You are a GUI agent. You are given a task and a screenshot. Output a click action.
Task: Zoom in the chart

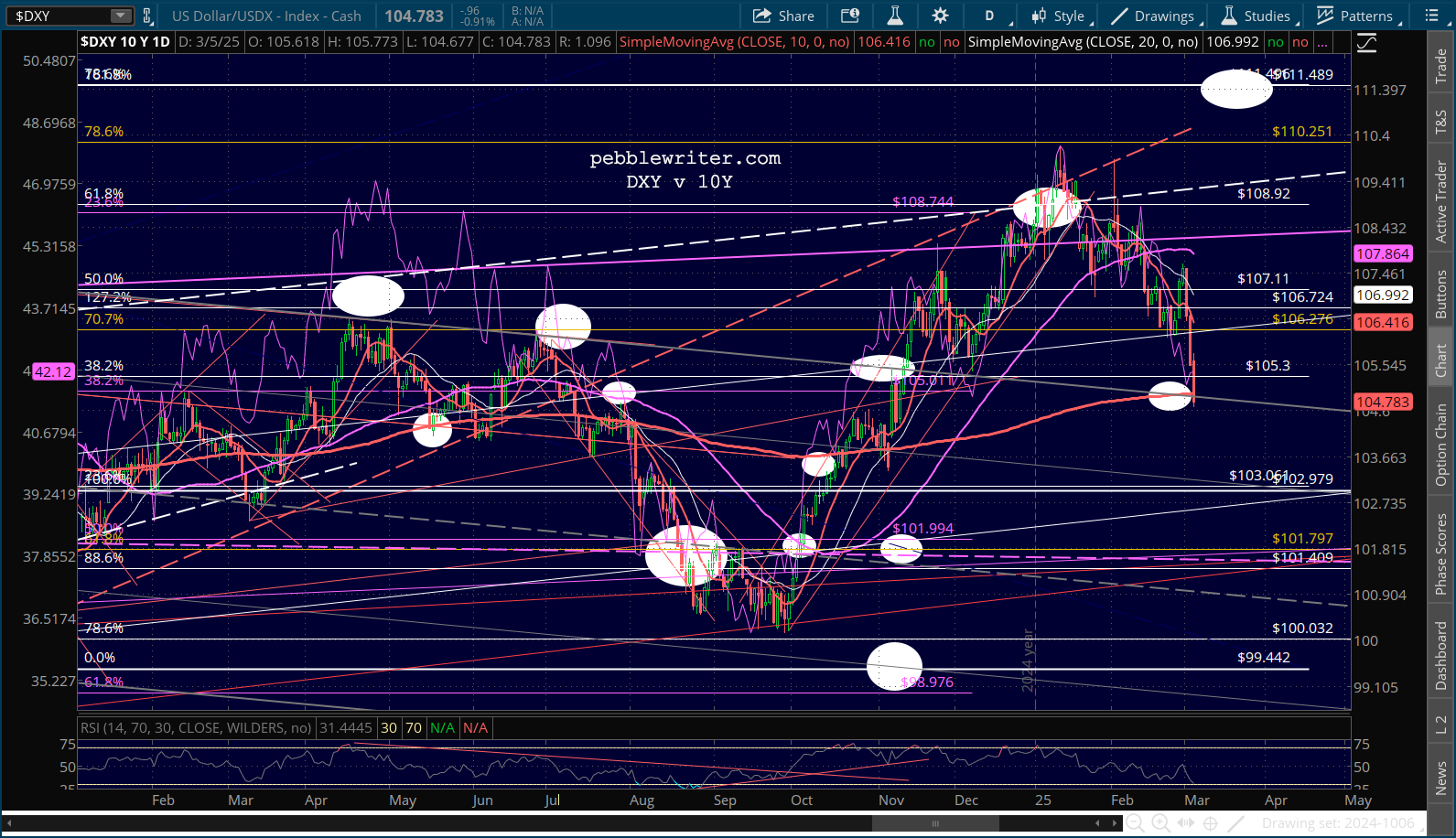pyautogui.click(x=1160, y=823)
